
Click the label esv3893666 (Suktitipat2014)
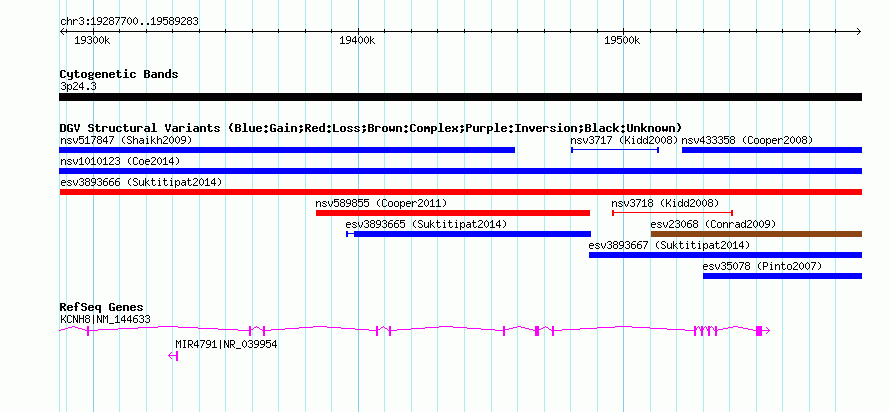(x=141, y=182)
